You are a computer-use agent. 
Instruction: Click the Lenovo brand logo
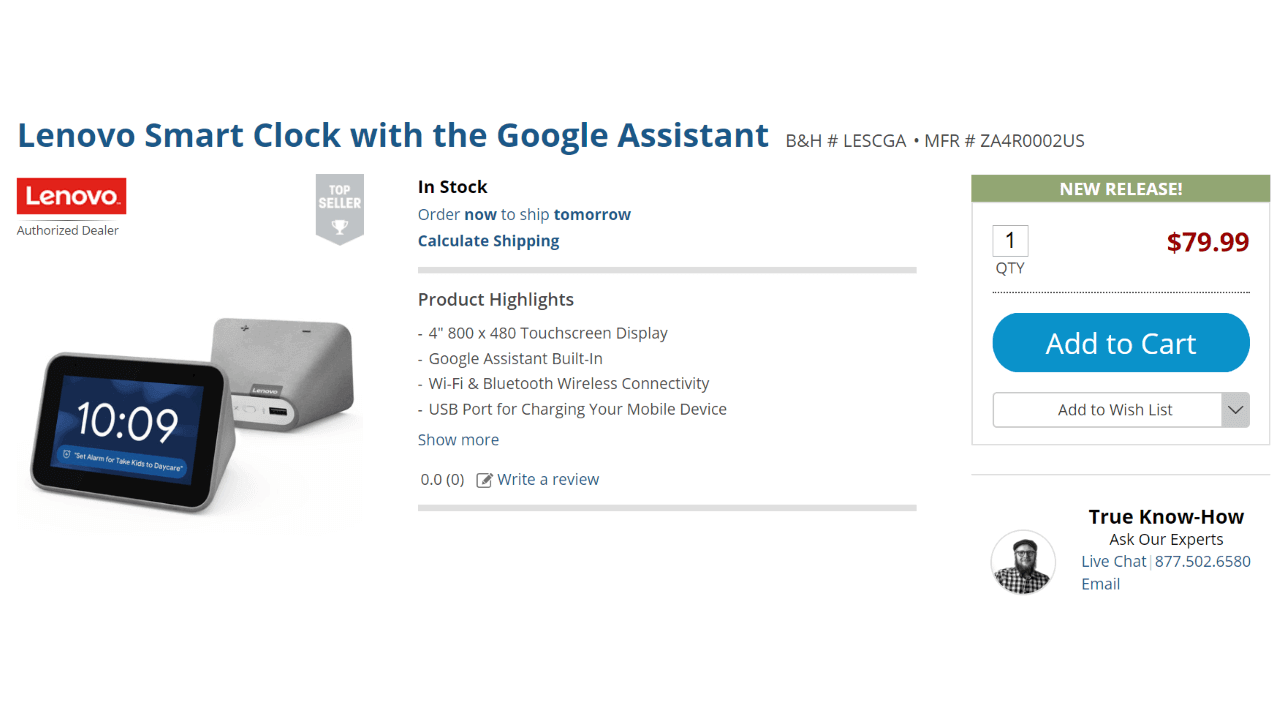tap(71, 196)
